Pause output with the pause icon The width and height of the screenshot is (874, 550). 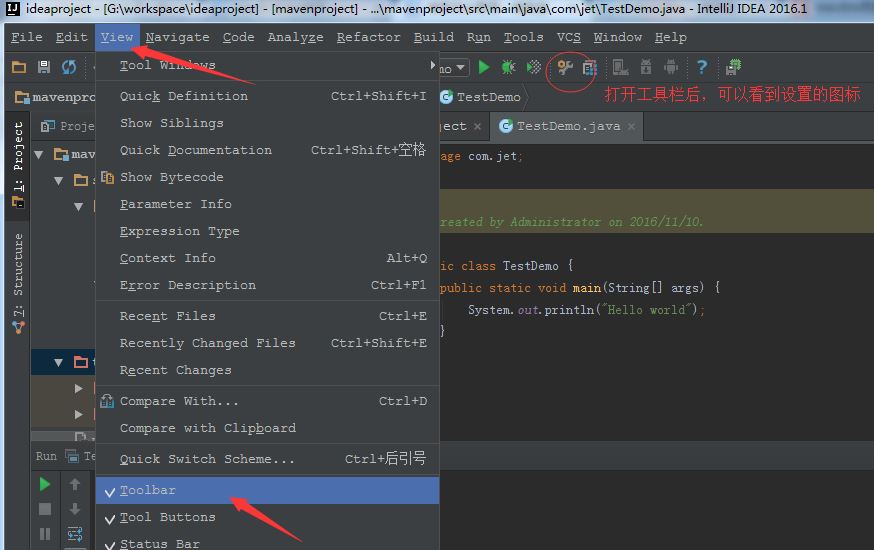coord(45,534)
